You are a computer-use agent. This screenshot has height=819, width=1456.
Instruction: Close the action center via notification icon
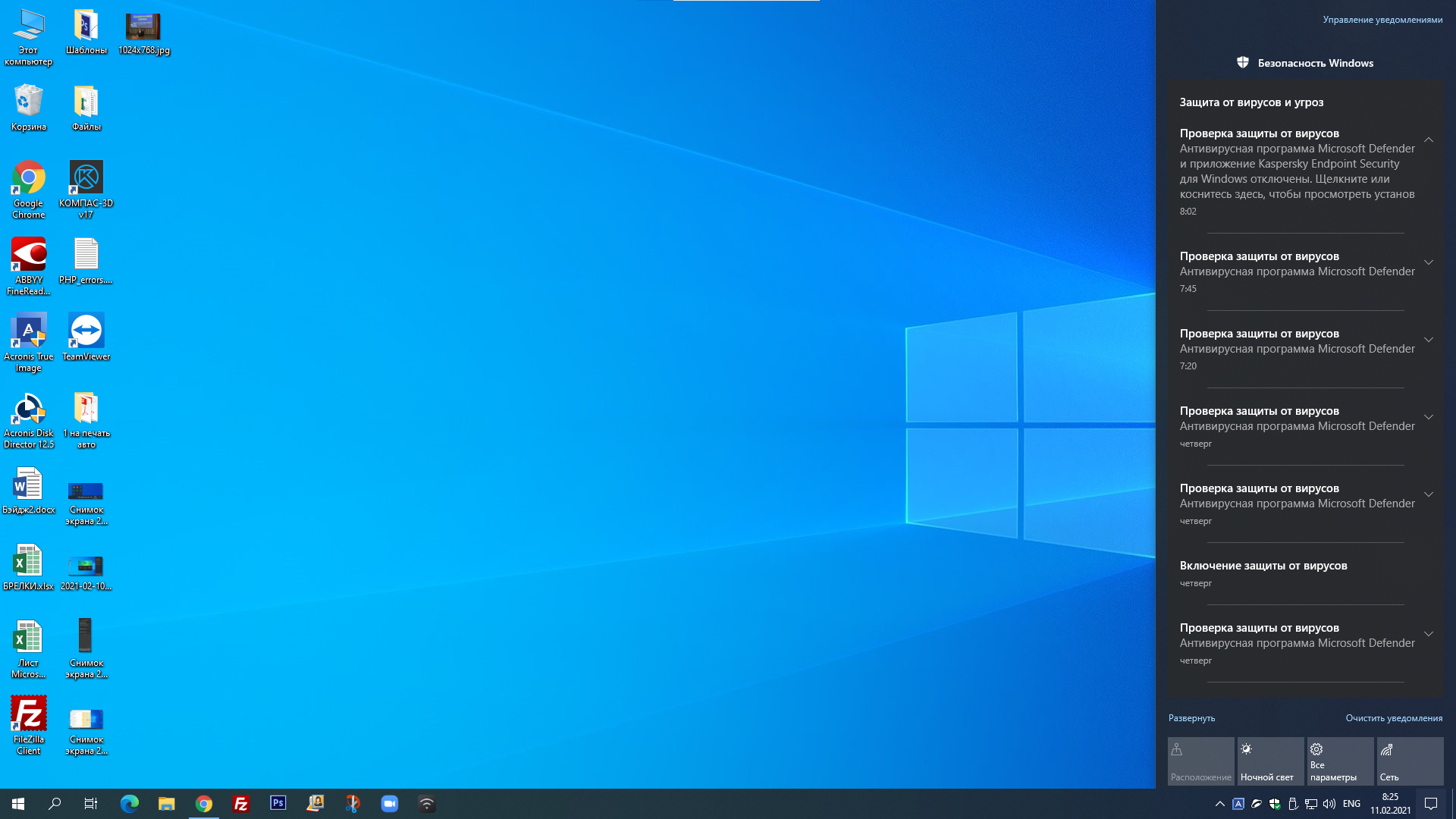1431,804
